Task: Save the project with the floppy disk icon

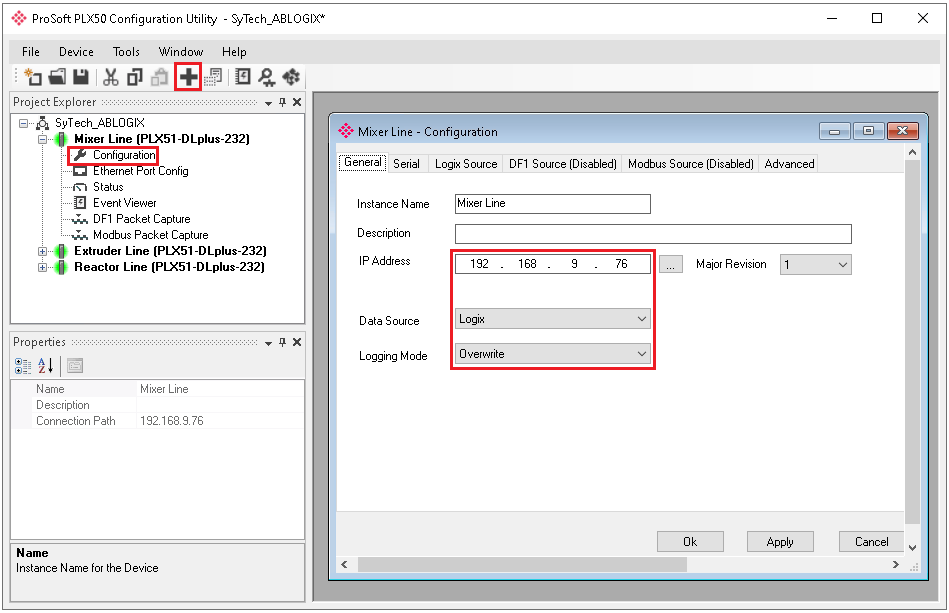Action: (80, 77)
